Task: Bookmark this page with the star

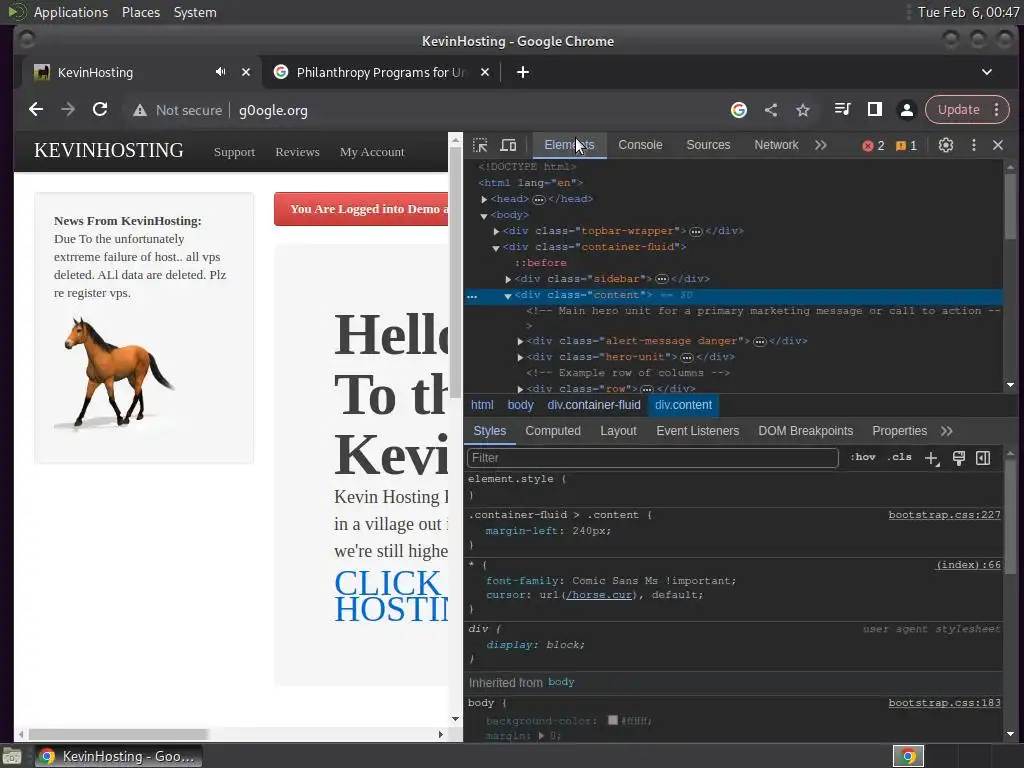Action: (x=803, y=110)
